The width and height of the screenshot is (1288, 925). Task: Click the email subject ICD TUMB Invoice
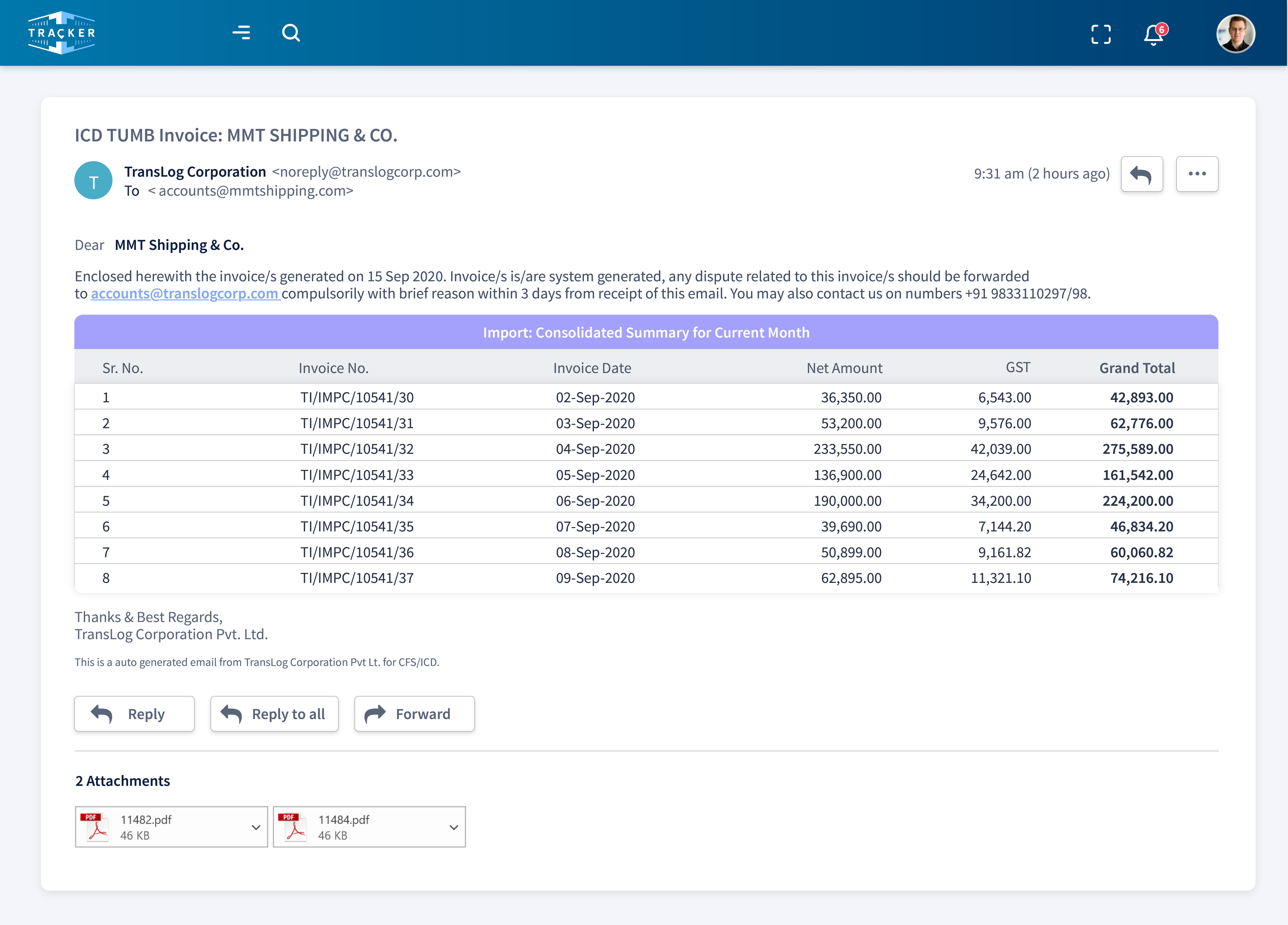point(236,135)
